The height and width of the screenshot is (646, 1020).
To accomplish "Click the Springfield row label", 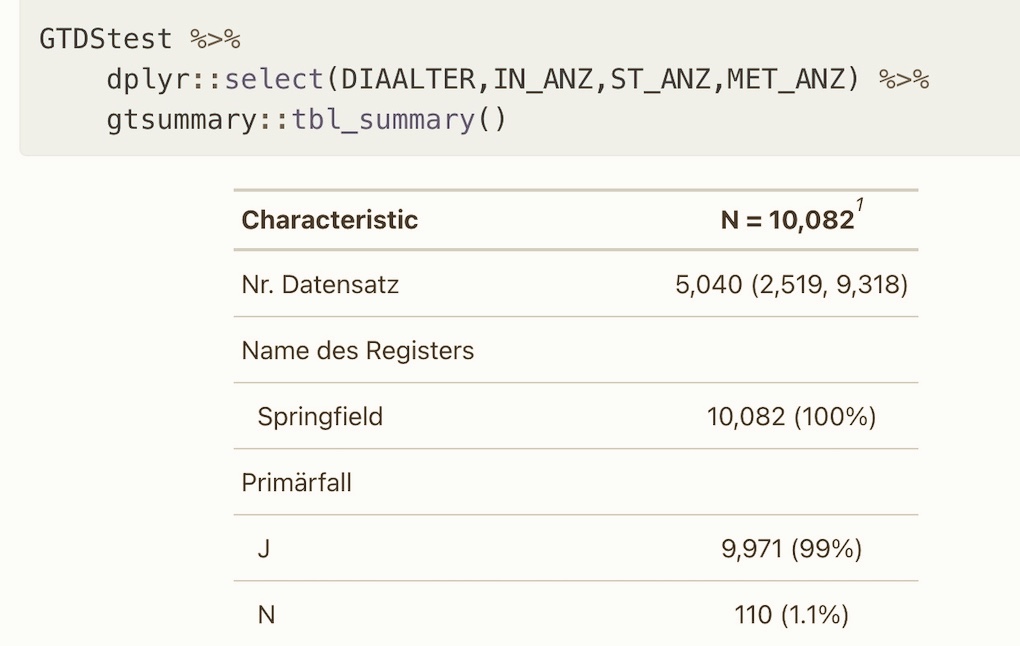I will 320,417.
